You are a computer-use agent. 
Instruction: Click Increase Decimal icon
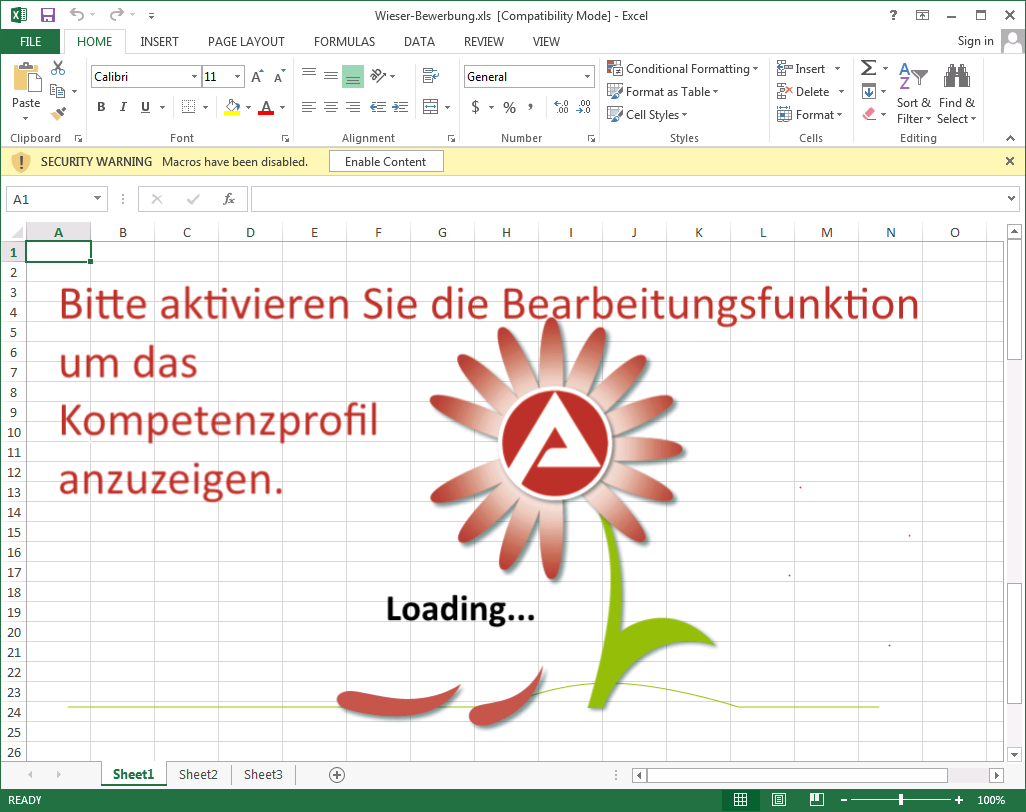coord(561,107)
